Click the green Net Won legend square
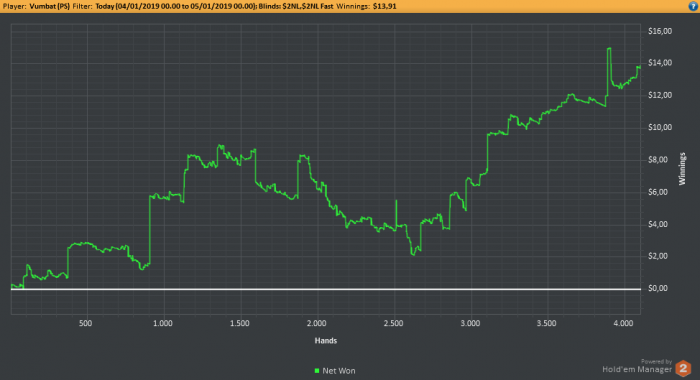Viewport: 700px width, 380px height. point(317,371)
